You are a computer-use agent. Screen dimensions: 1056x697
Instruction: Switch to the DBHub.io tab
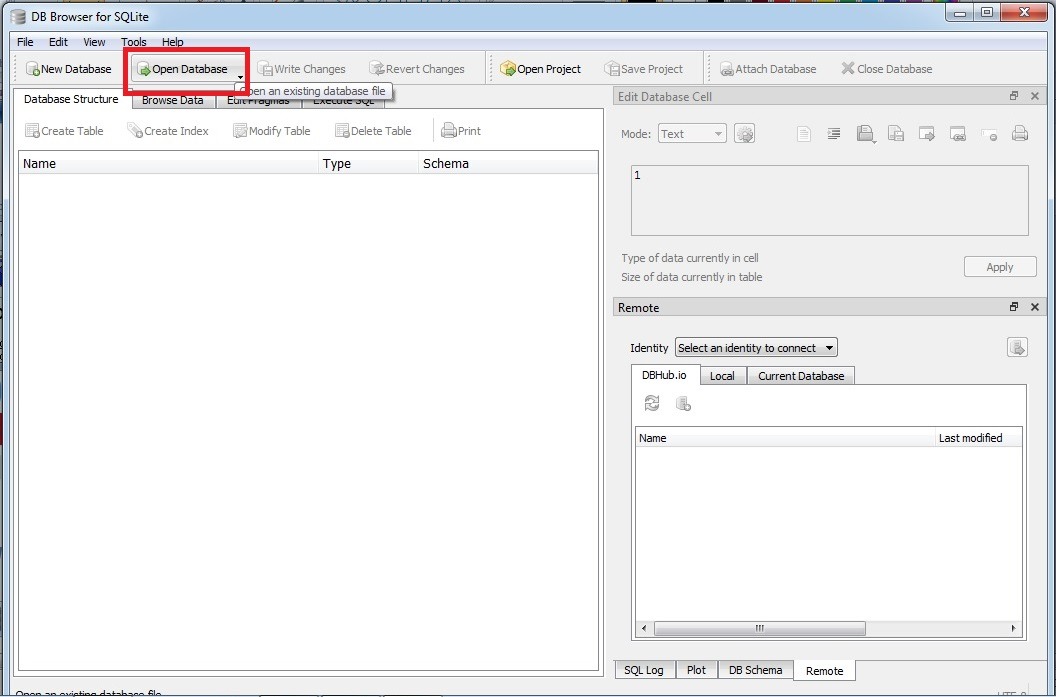[664, 375]
